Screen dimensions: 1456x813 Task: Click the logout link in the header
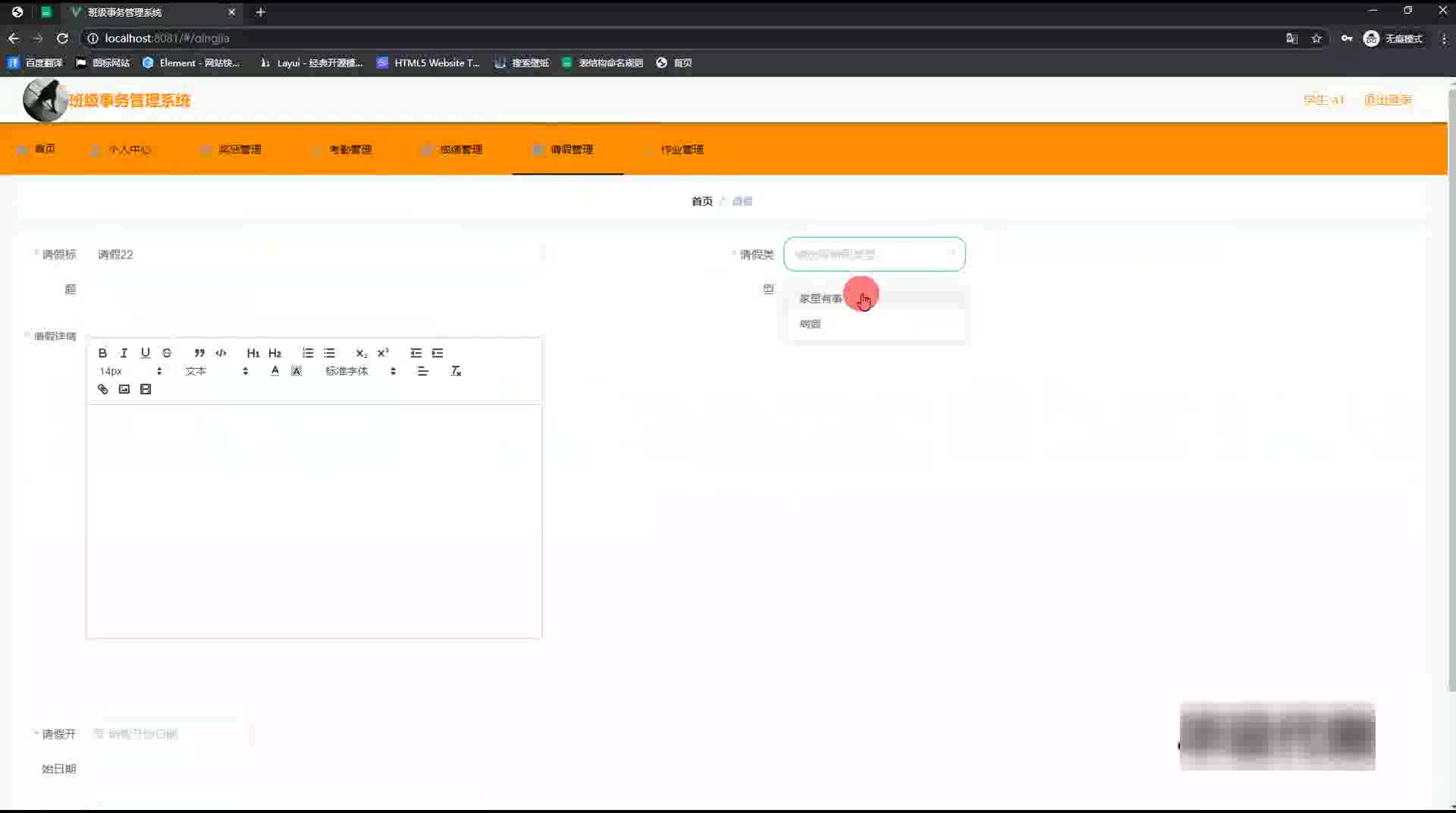tap(1388, 99)
